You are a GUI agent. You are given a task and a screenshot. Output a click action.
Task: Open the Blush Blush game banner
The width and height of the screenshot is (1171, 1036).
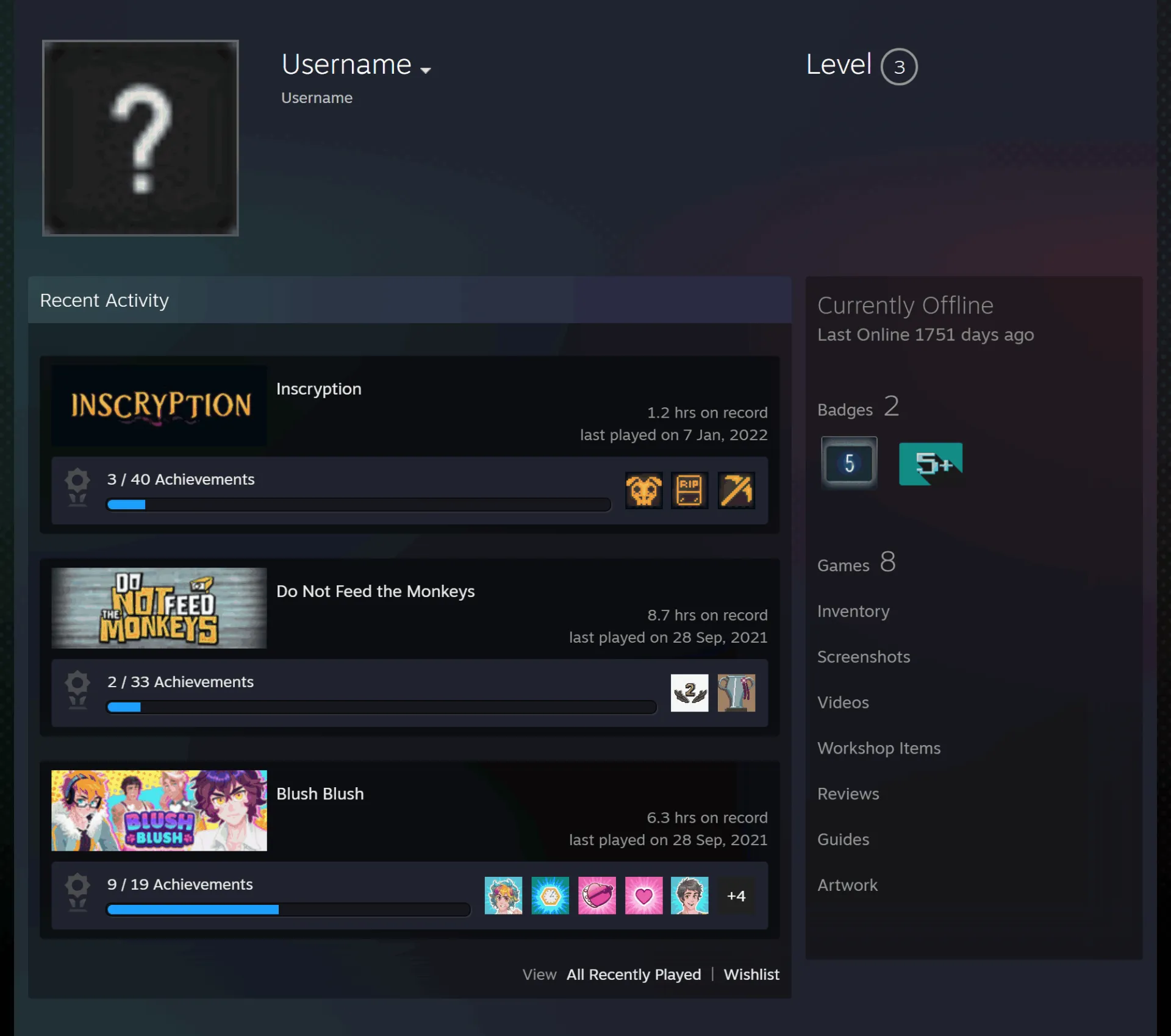tap(159, 810)
